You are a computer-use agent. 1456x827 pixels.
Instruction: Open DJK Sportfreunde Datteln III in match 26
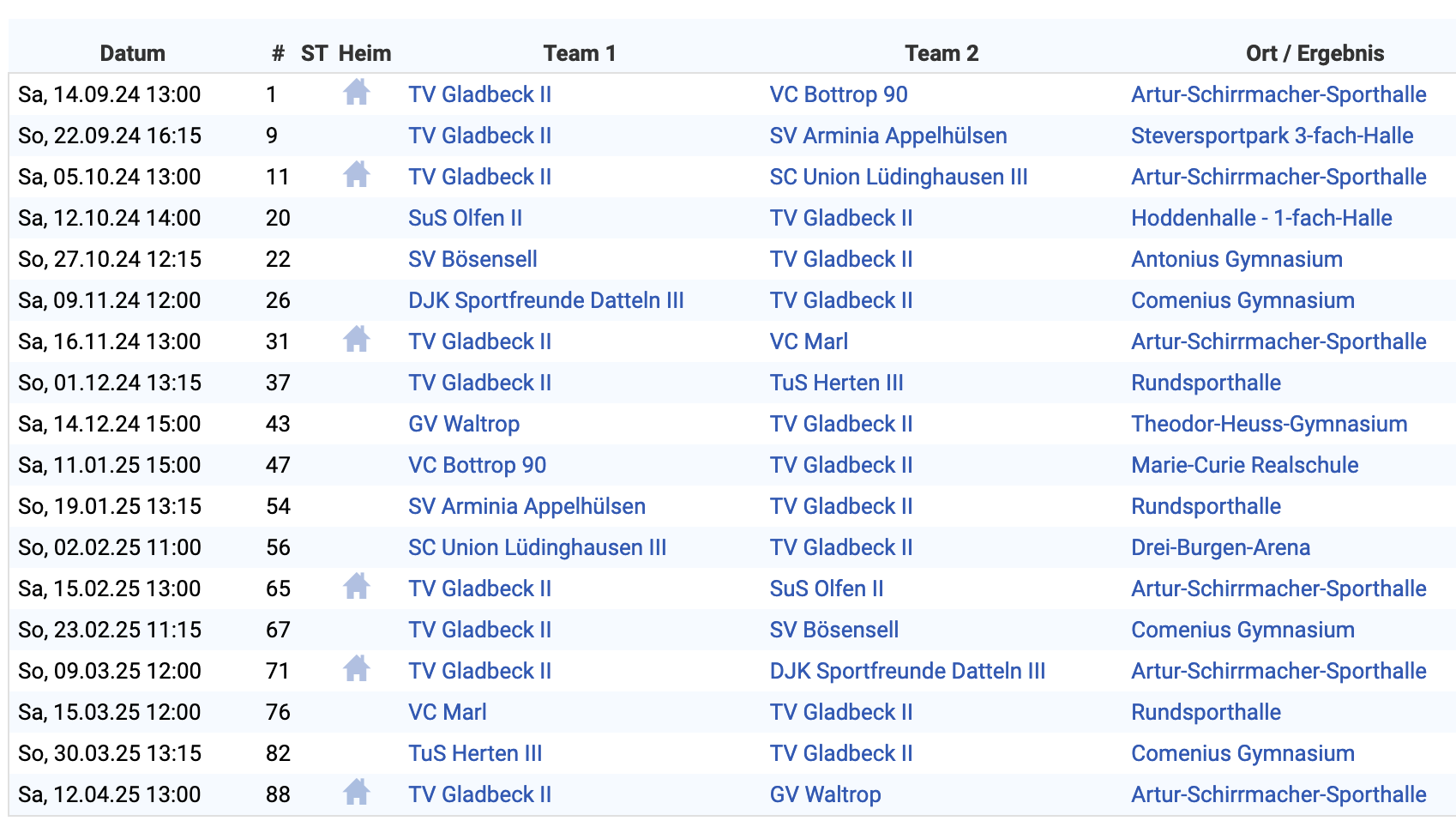coord(546,300)
